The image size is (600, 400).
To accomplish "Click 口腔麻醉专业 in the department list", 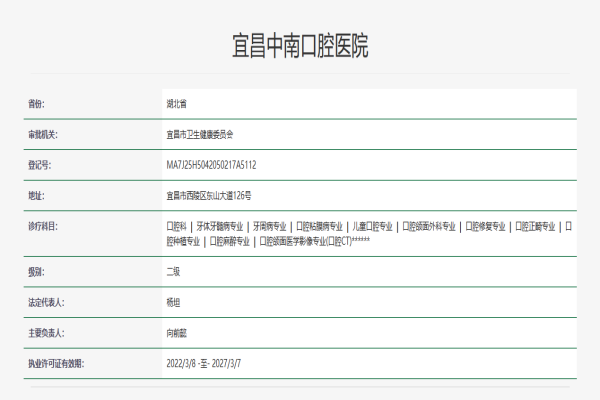I will tap(230, 242).
